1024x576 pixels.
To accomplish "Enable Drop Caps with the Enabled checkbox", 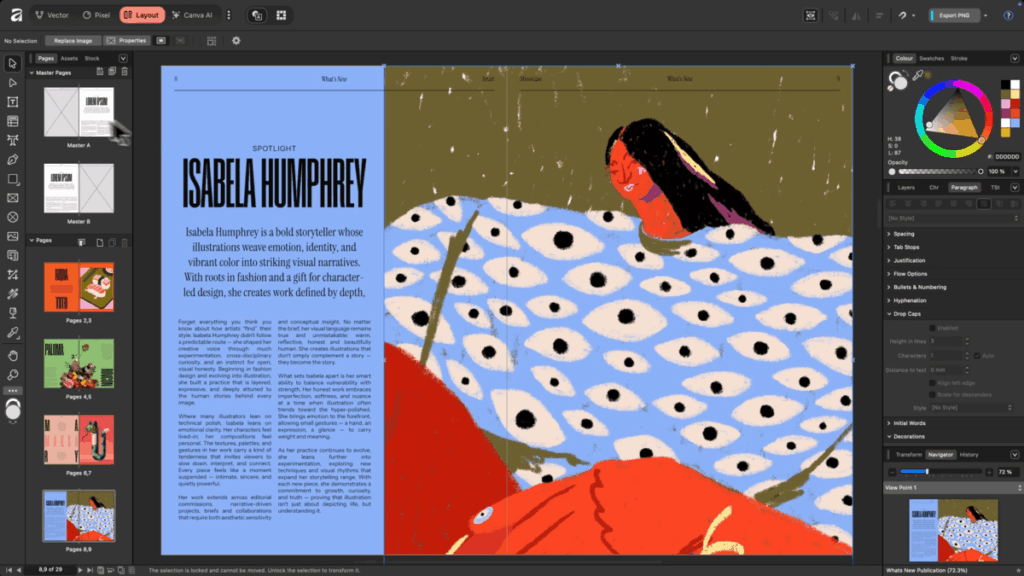I will pos(932,328).
